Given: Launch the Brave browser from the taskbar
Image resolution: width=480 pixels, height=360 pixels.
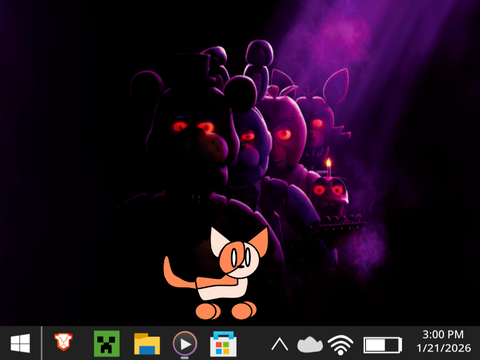Looking at the screenshot, I should pos(63,342).
